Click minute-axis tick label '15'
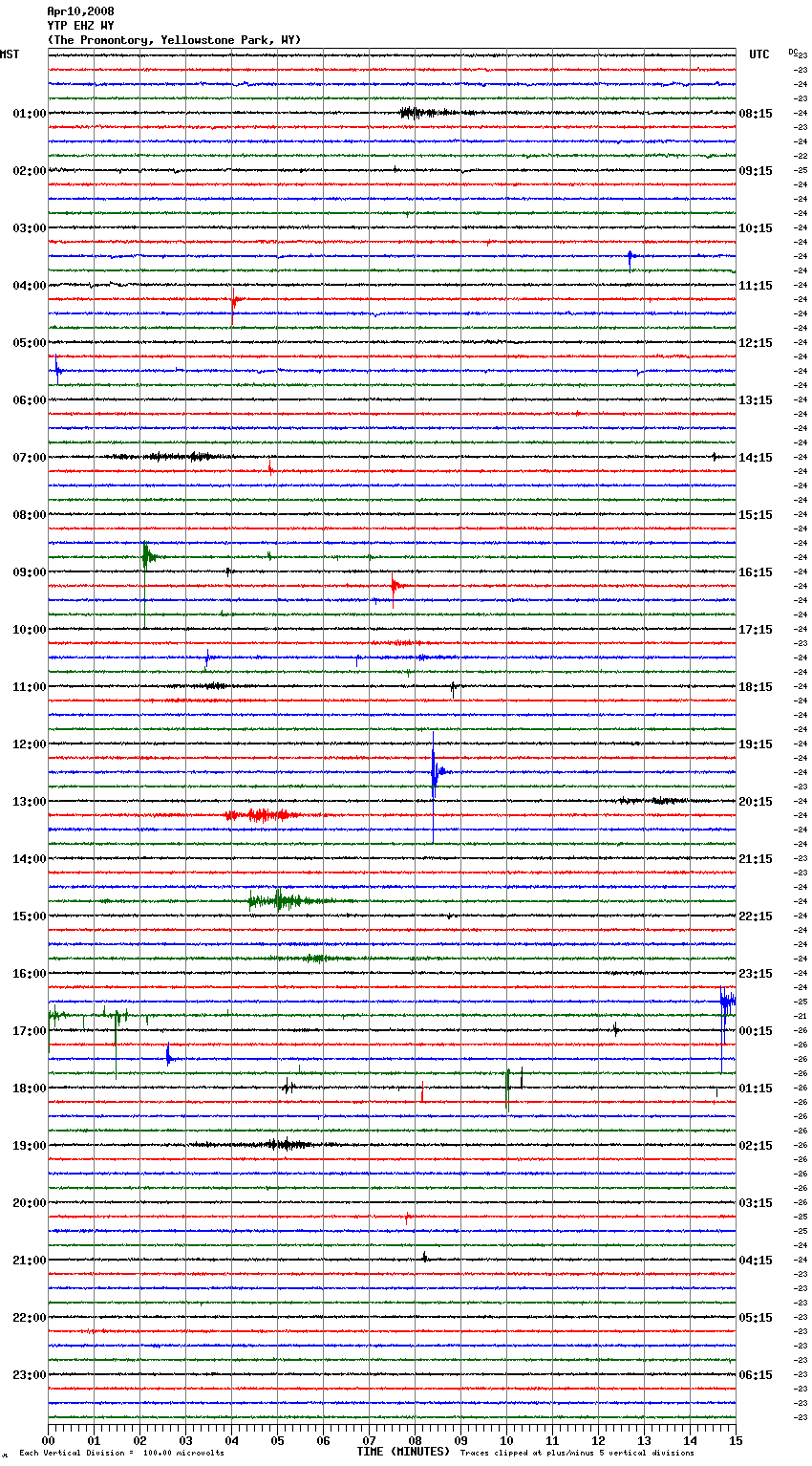Viewport: 812px width, 1466px height. [x=736, y=1440]
